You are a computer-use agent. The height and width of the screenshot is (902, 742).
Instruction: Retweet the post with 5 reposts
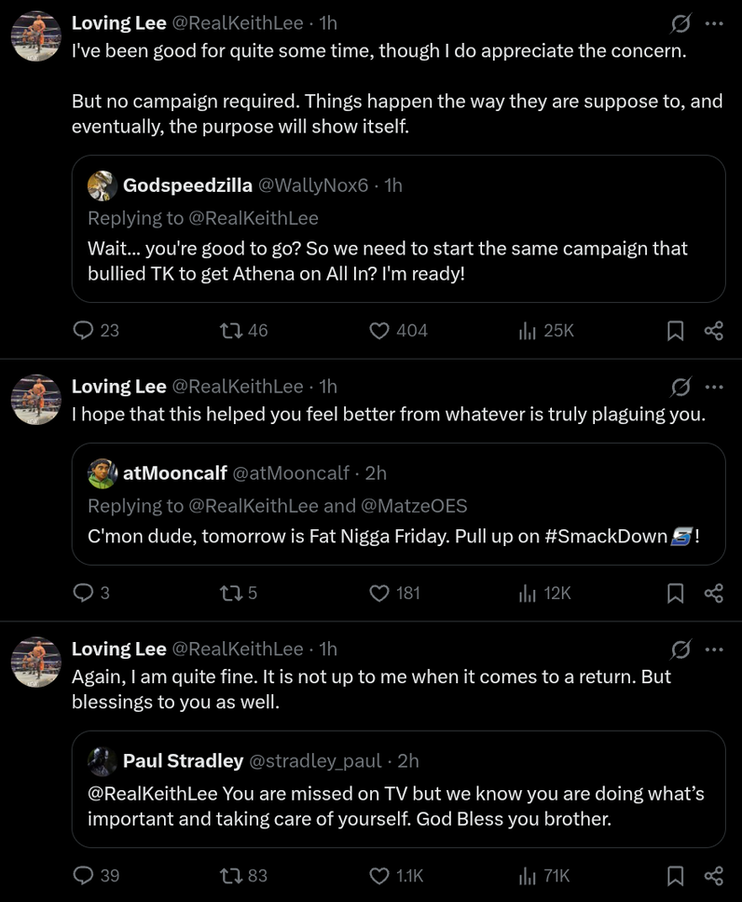pos(229,593)
